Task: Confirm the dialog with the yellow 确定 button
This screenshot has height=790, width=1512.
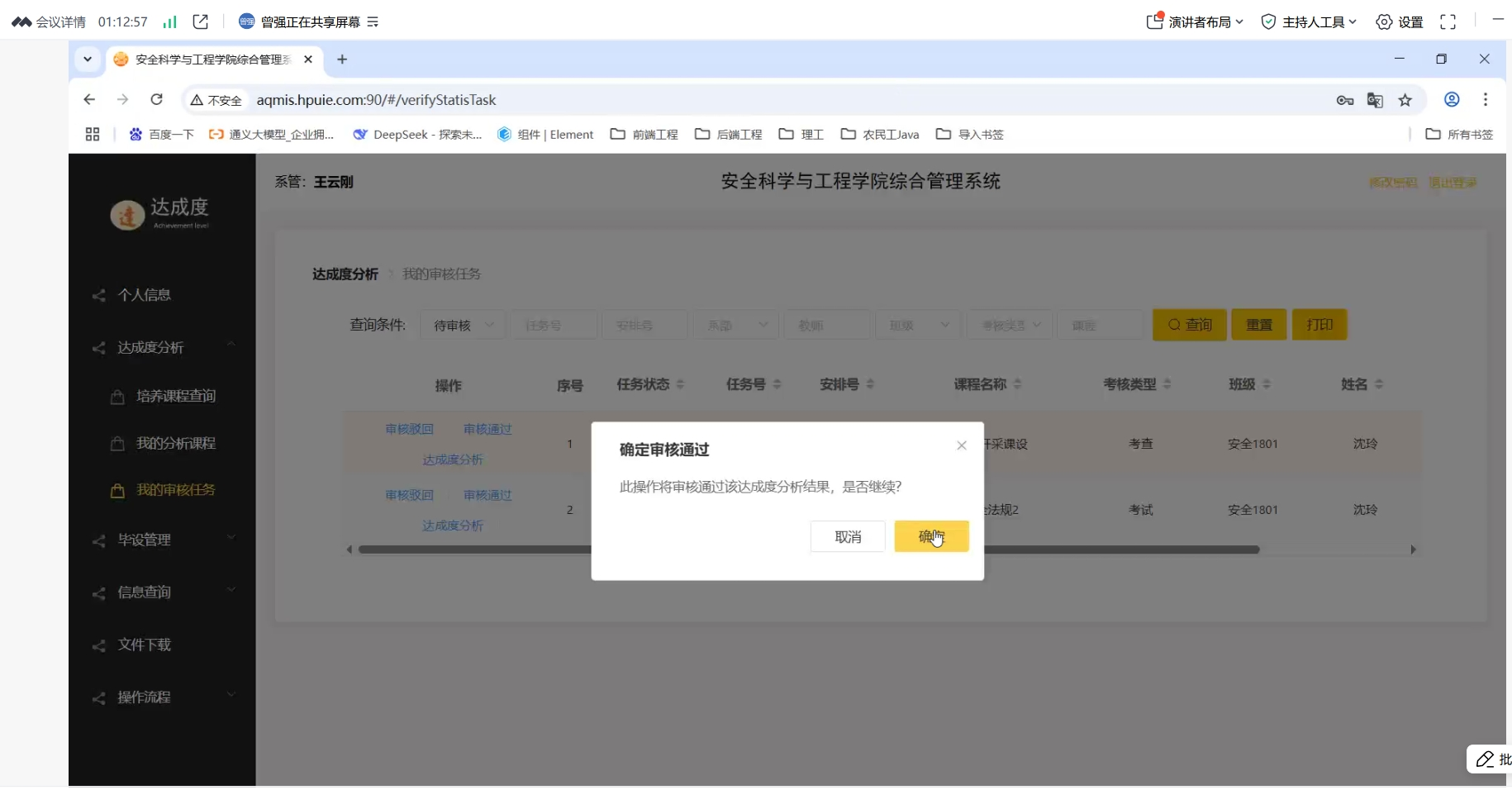Action: coord(931,536)
